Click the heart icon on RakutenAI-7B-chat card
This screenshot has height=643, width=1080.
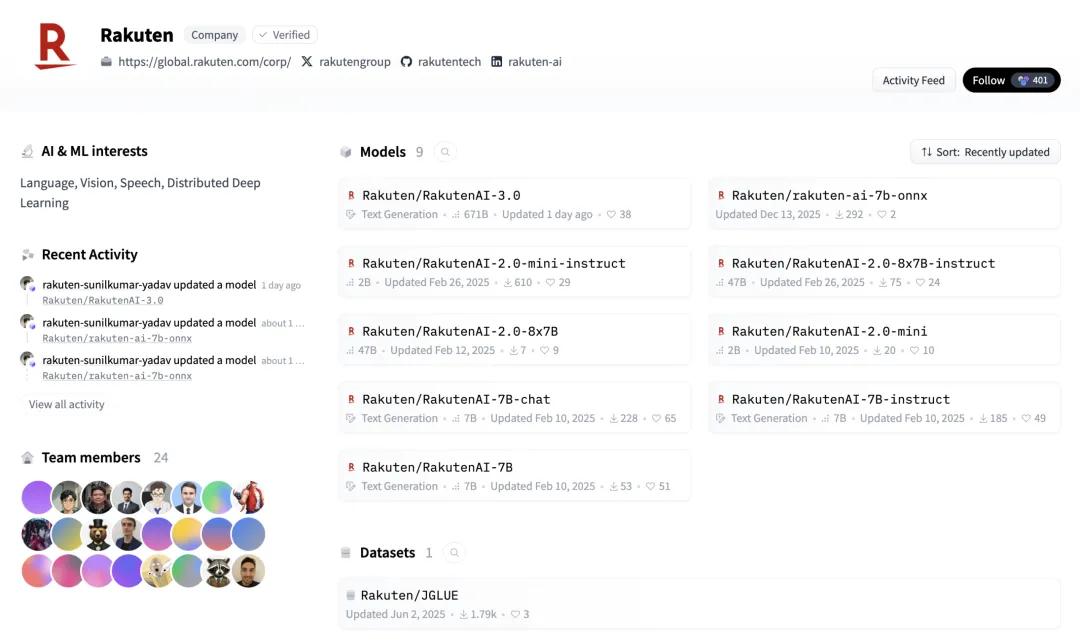tap(656, 419)
